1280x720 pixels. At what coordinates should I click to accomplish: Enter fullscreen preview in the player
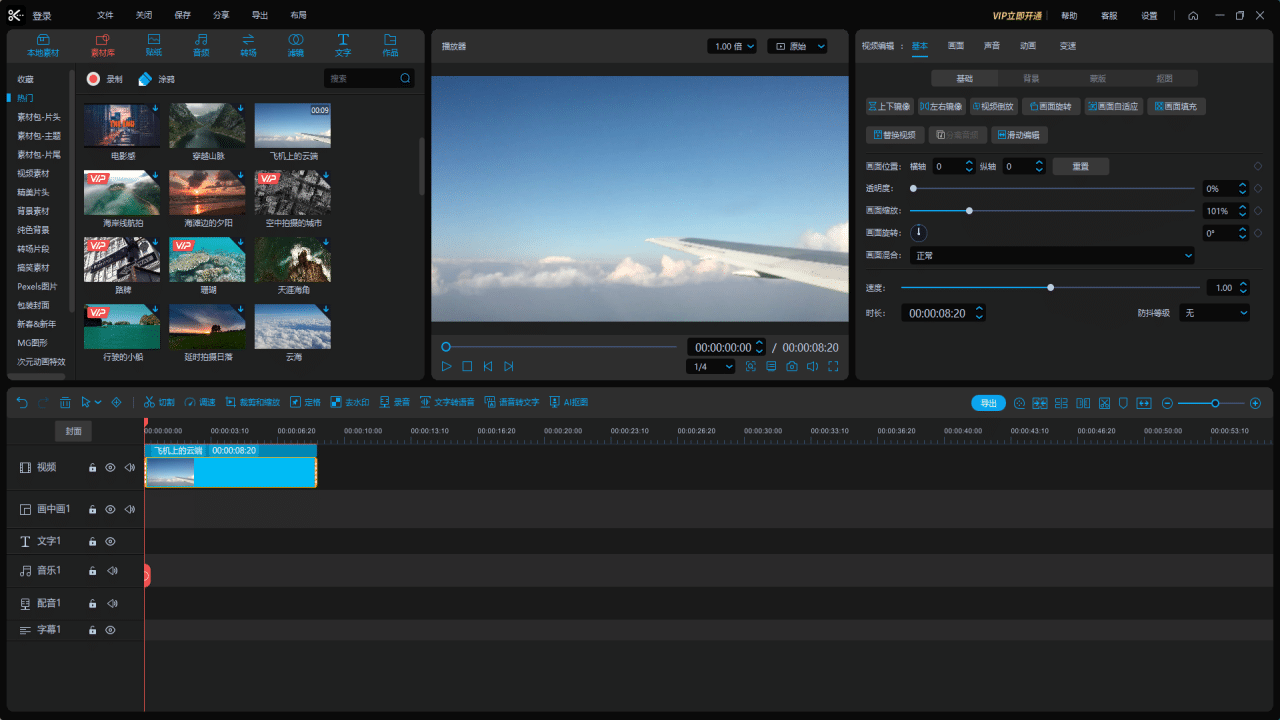point(833,367)
